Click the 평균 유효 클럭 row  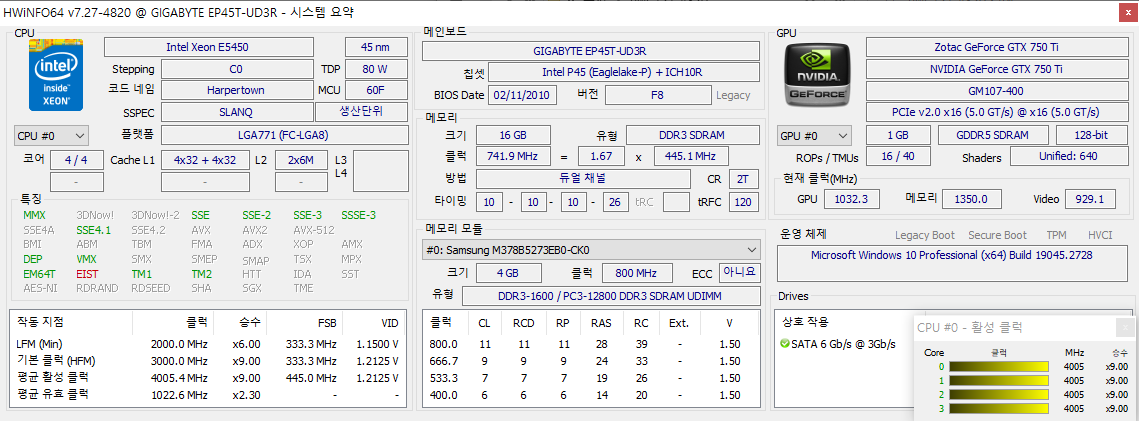click(208, 395)
